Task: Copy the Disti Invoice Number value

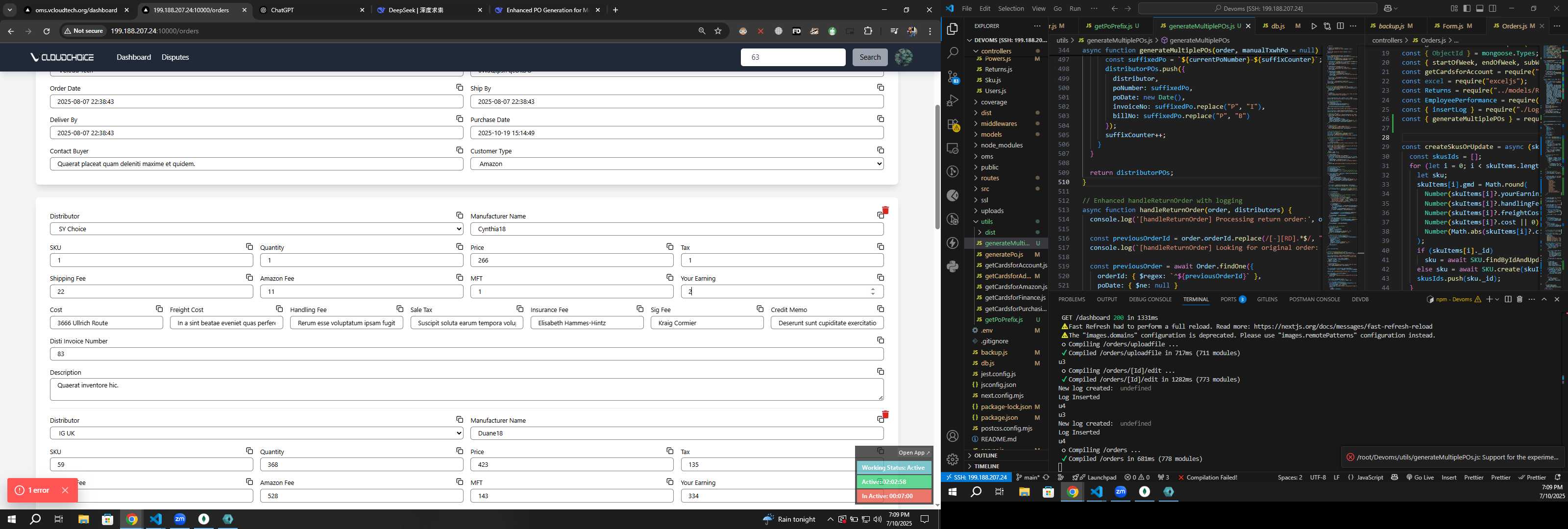Action: coord(880,339)
